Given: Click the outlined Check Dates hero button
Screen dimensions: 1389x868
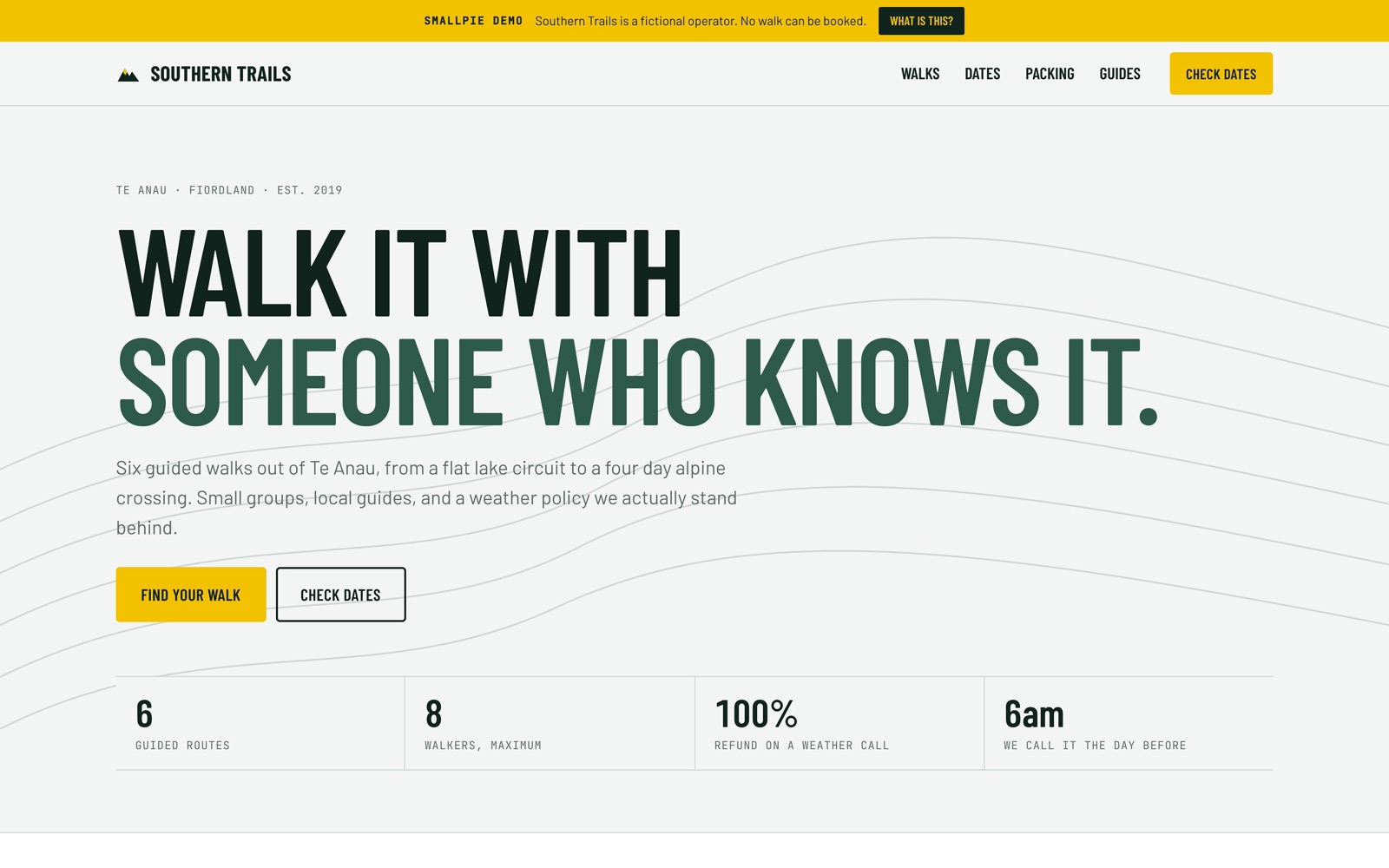Looking at the screenshot, I should point(340,595).
